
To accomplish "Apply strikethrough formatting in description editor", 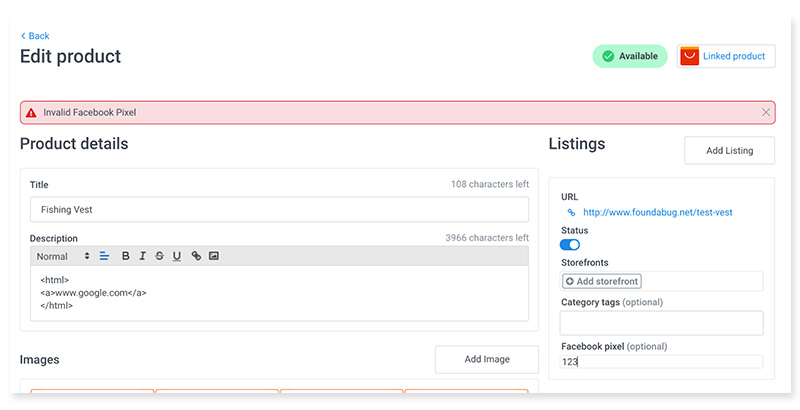I will pos(159,256).
